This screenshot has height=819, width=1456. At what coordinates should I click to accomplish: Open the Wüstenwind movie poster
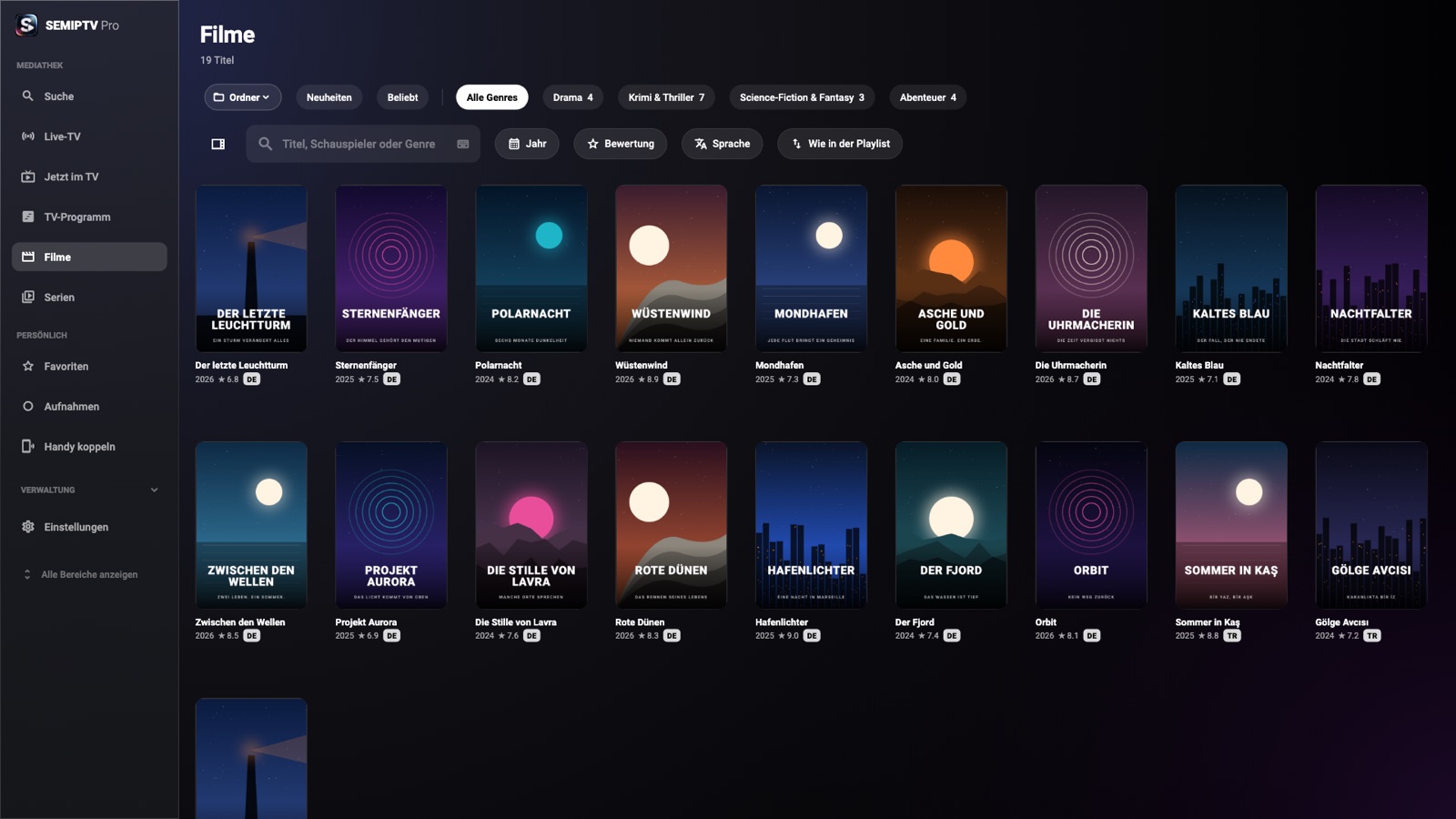(x=672, y=268)
